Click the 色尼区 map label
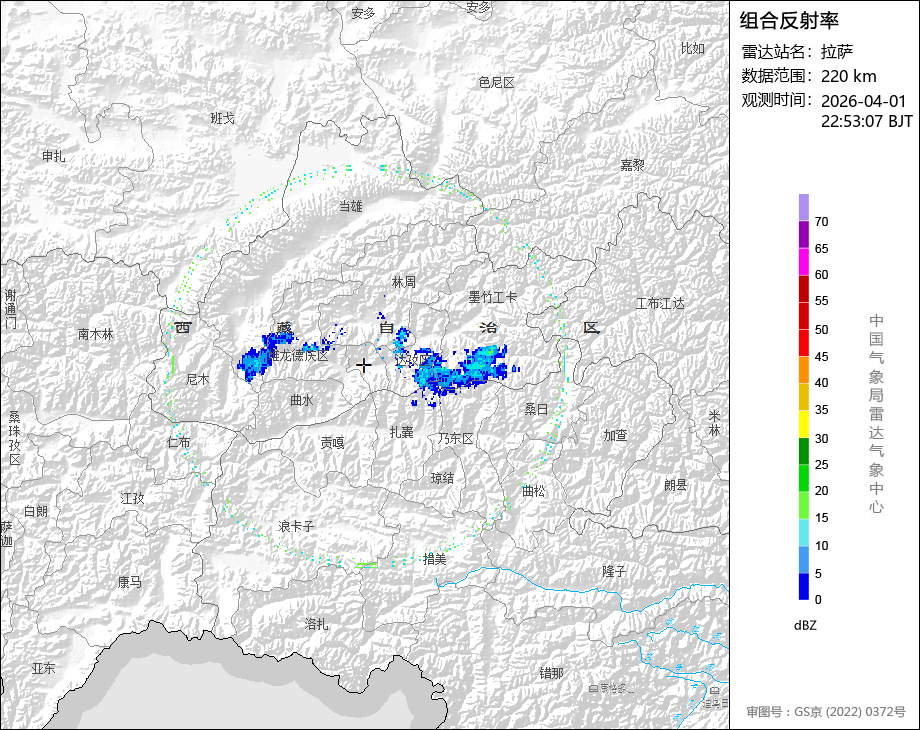Image resolution: width=920 pixels, height=730 pixels. pyautogui.click(x=496, y=83)
